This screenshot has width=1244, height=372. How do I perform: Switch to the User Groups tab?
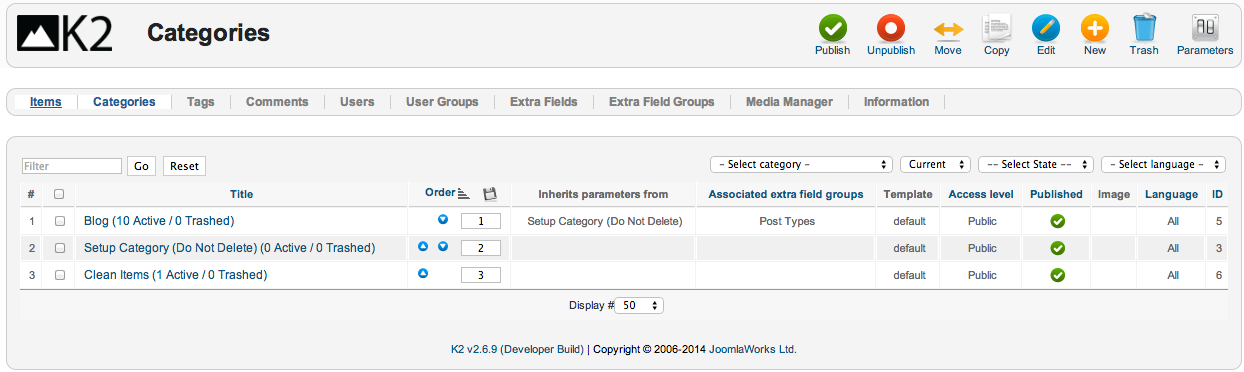[442, 102]
